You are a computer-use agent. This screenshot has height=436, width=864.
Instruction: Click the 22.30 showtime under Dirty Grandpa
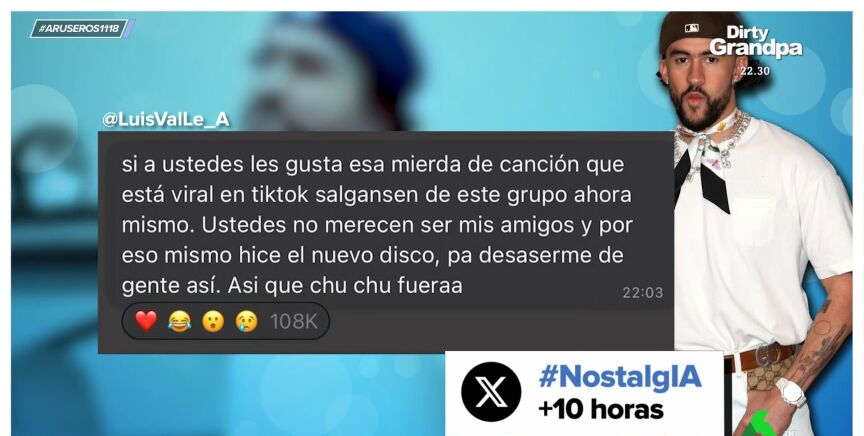point(755,71)
